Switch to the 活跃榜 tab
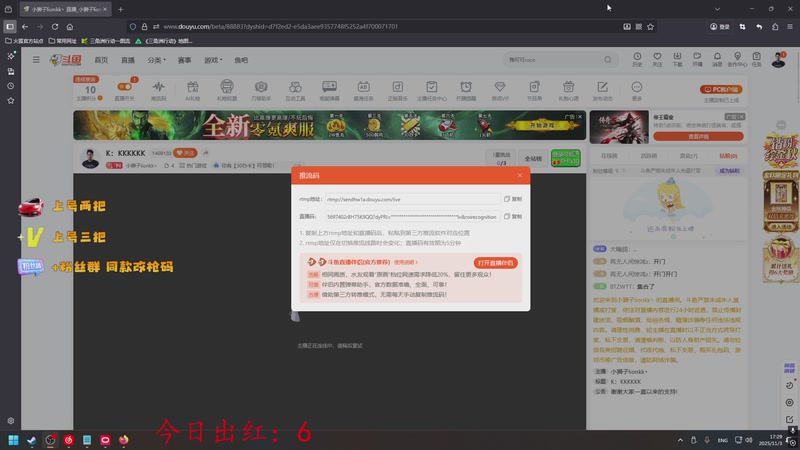The width and height of the screenshot is (800, 450). pyautogui.click(x=649, y=156)
